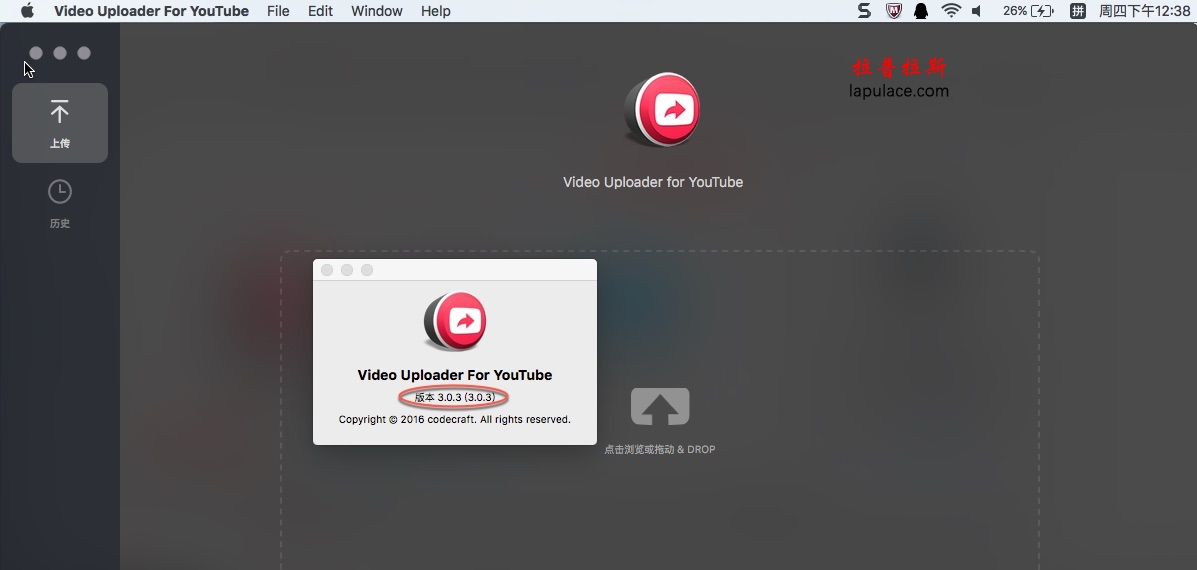Click the app logo in About dialog

tap(455, 320)
